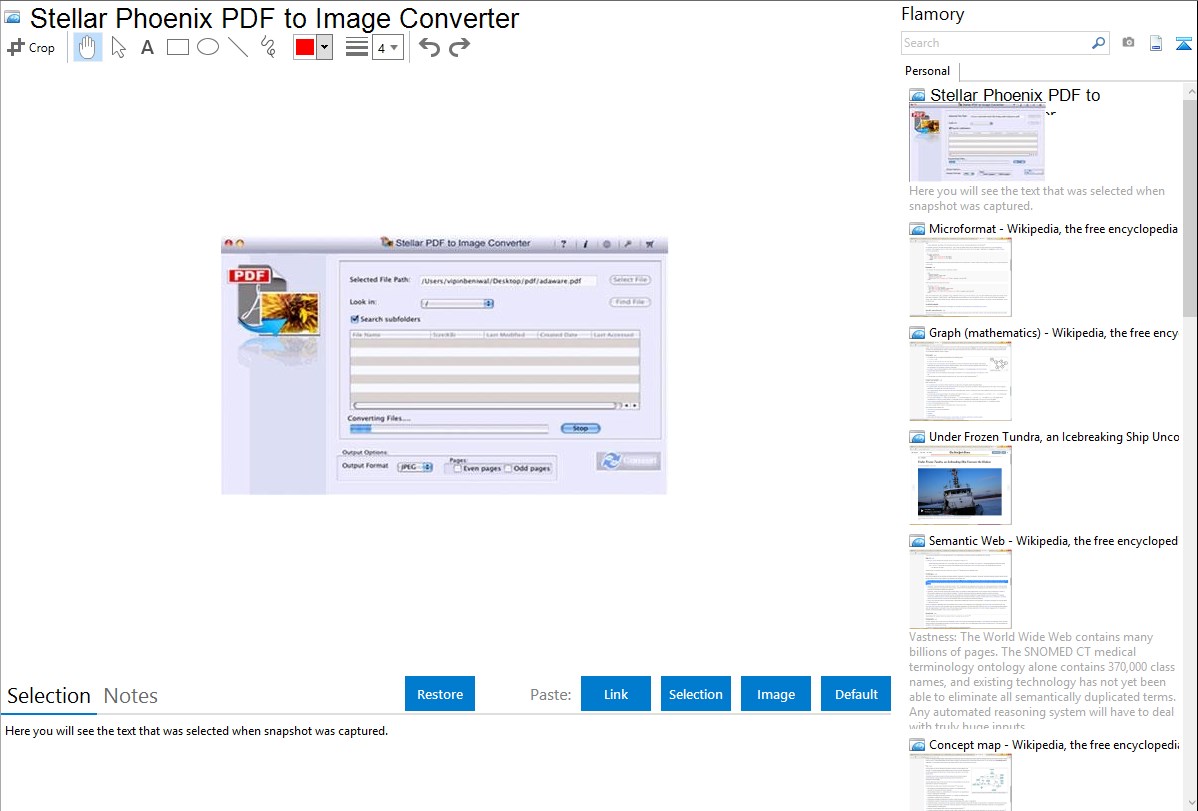
Task: Open the Under Frozen Tundra snapshot thumbnail
Action: pos(960,485)
